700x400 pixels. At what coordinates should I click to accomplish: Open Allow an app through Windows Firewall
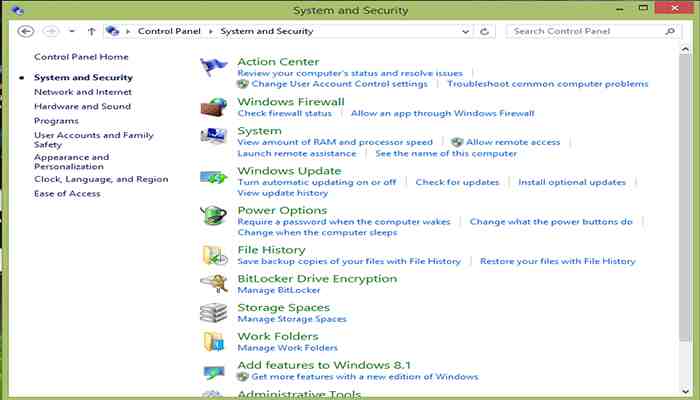(x=442, y=113)
